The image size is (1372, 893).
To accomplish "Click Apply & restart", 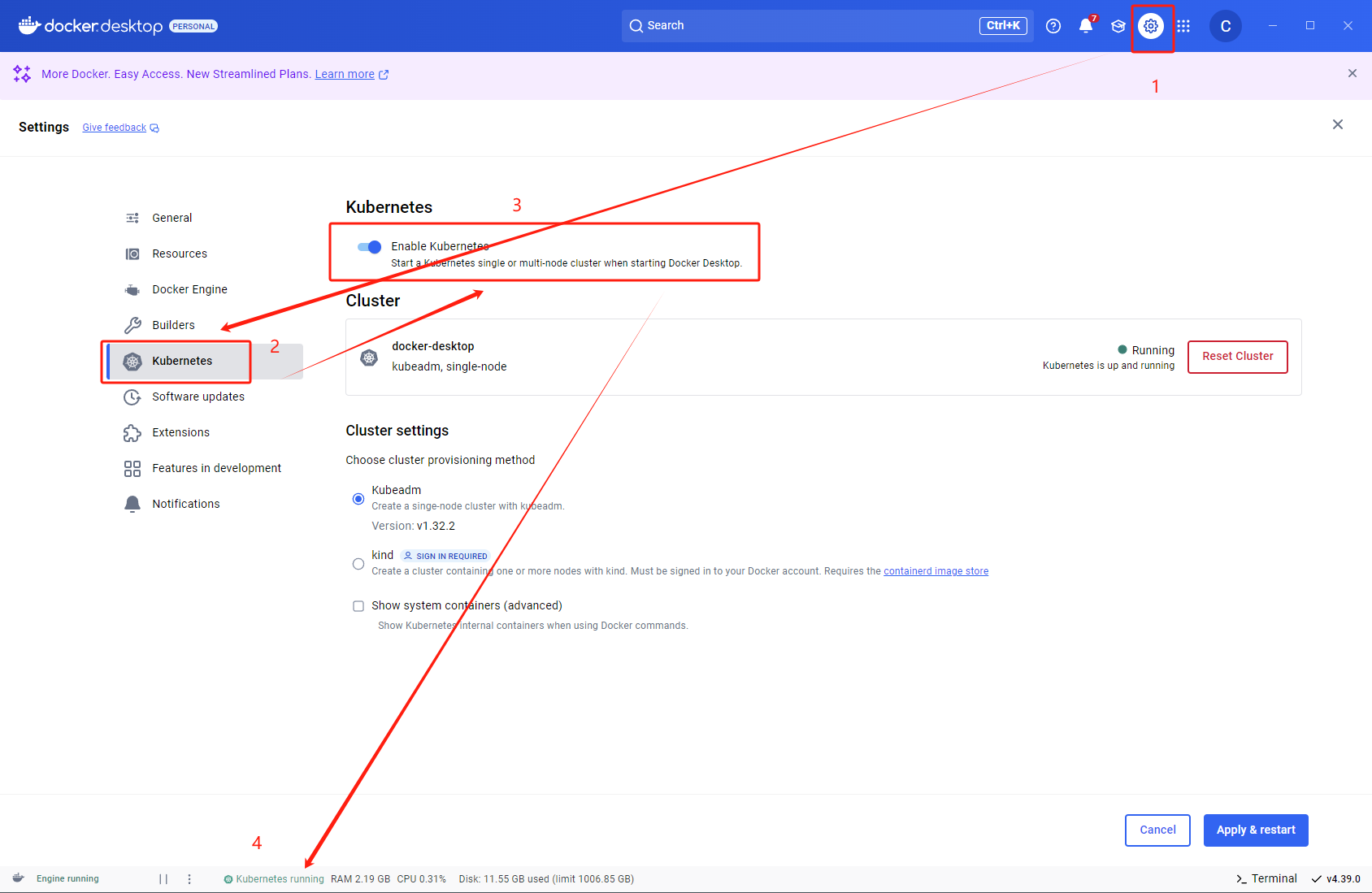I will point(1256,830).
